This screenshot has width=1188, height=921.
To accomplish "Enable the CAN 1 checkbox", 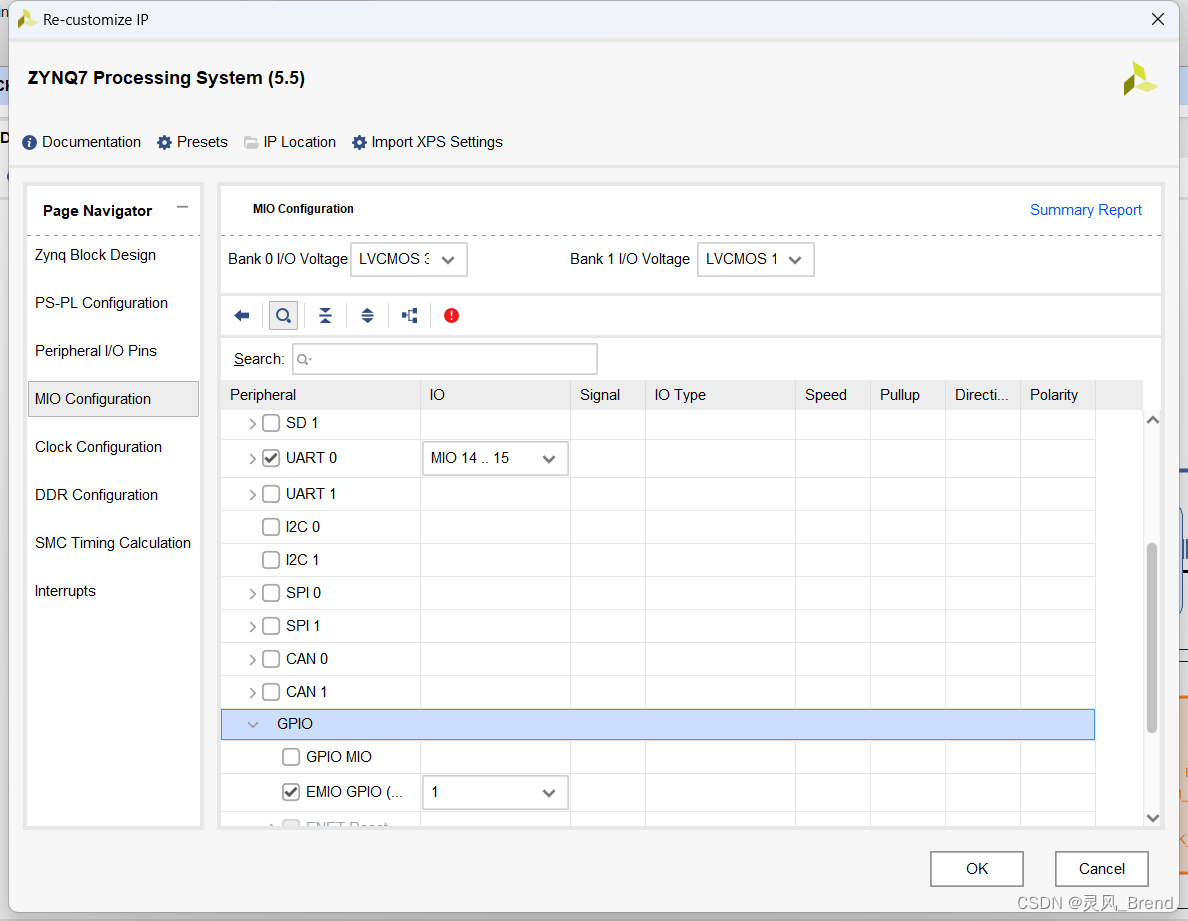I will tap(271, 692).
